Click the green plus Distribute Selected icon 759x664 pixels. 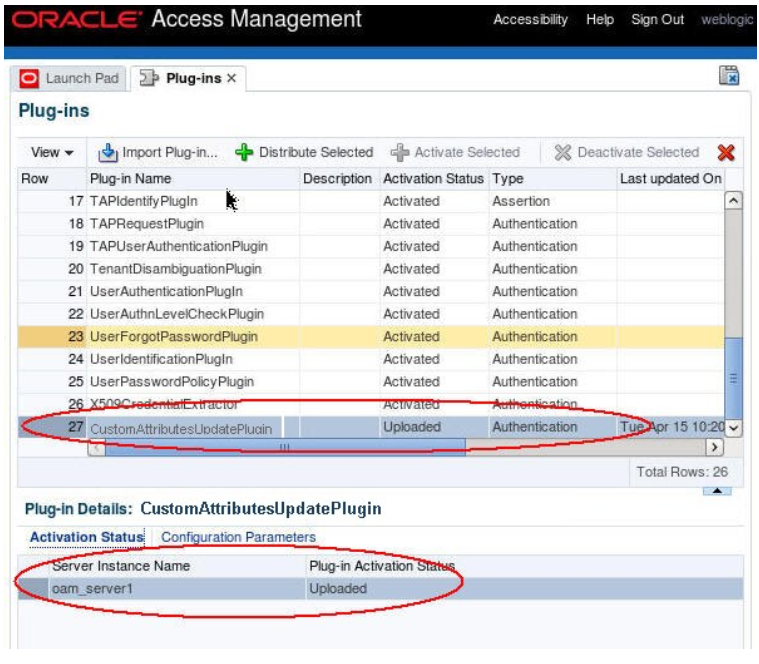coord(244,152)
